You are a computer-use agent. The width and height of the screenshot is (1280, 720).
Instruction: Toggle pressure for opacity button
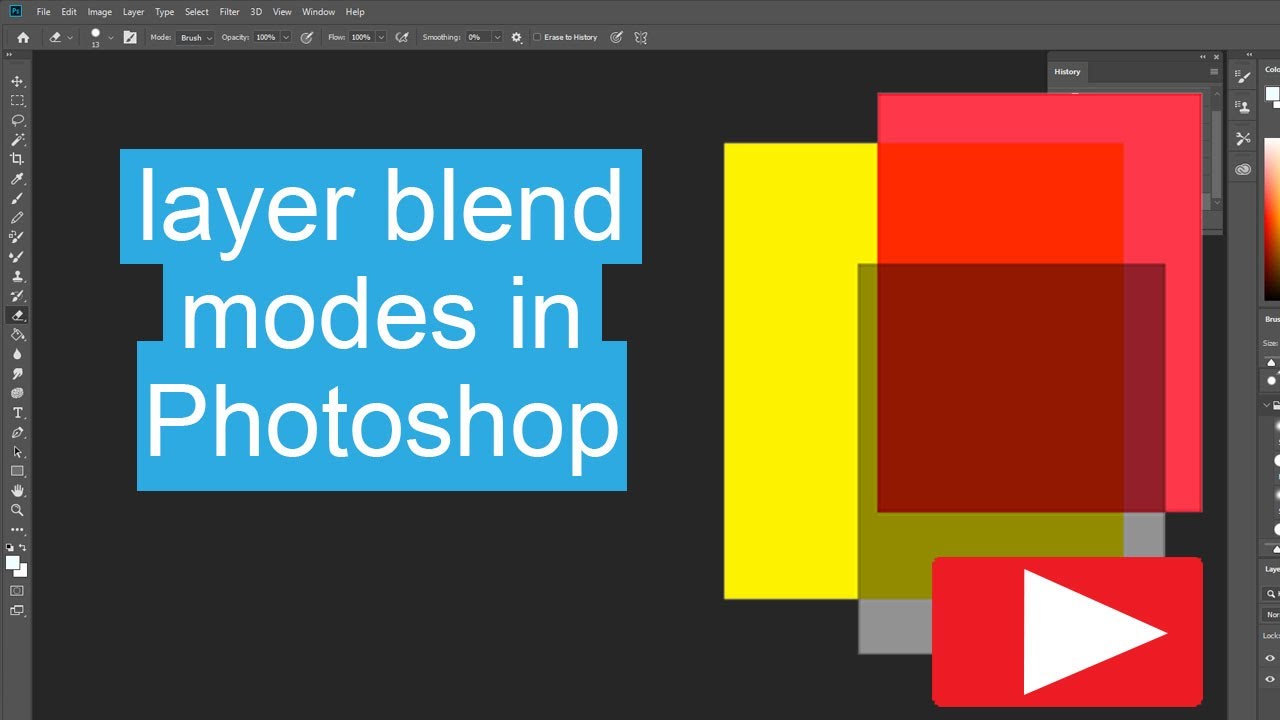(307, 37)
